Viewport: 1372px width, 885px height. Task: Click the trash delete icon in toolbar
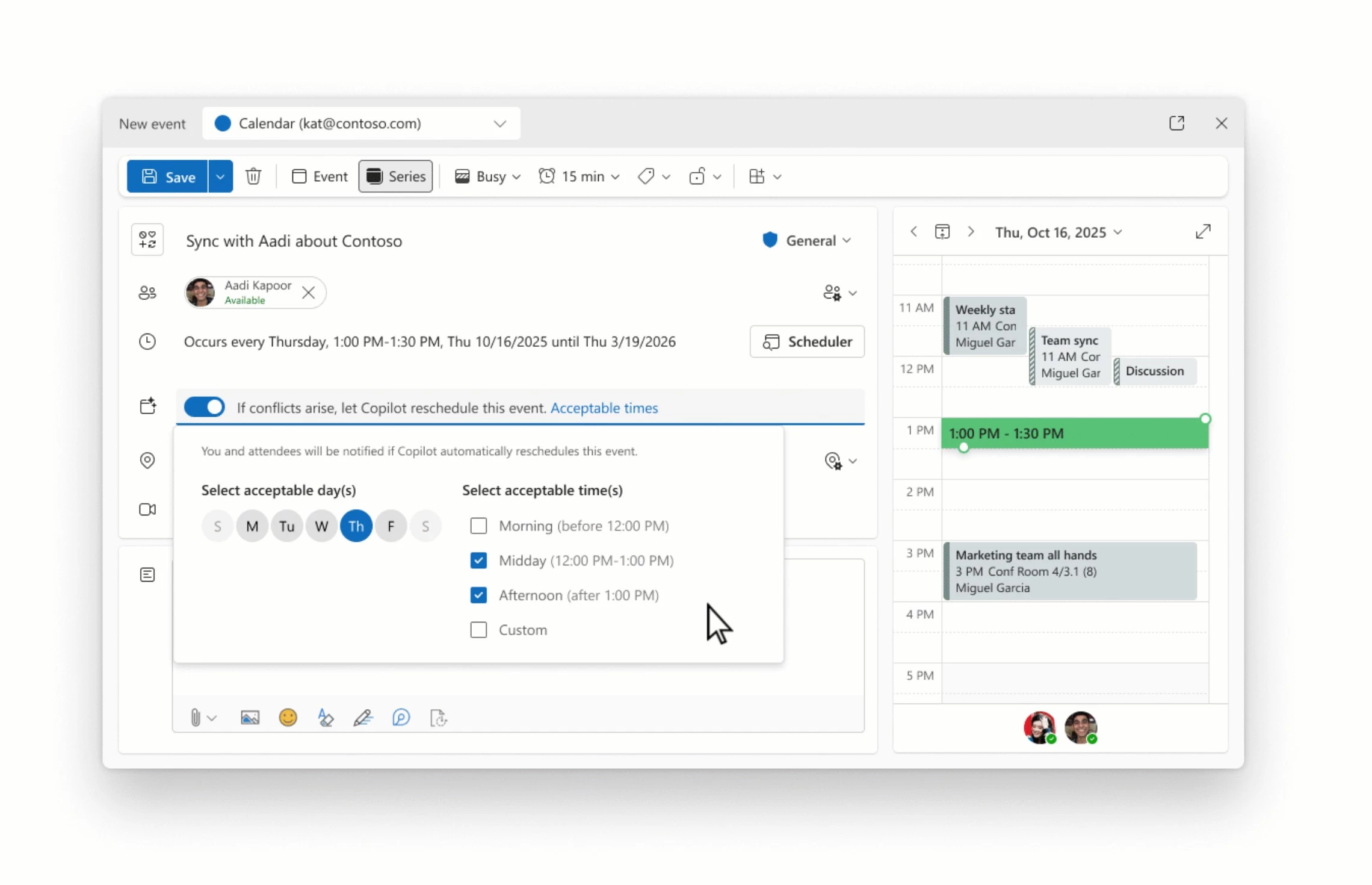coord(253,176)
